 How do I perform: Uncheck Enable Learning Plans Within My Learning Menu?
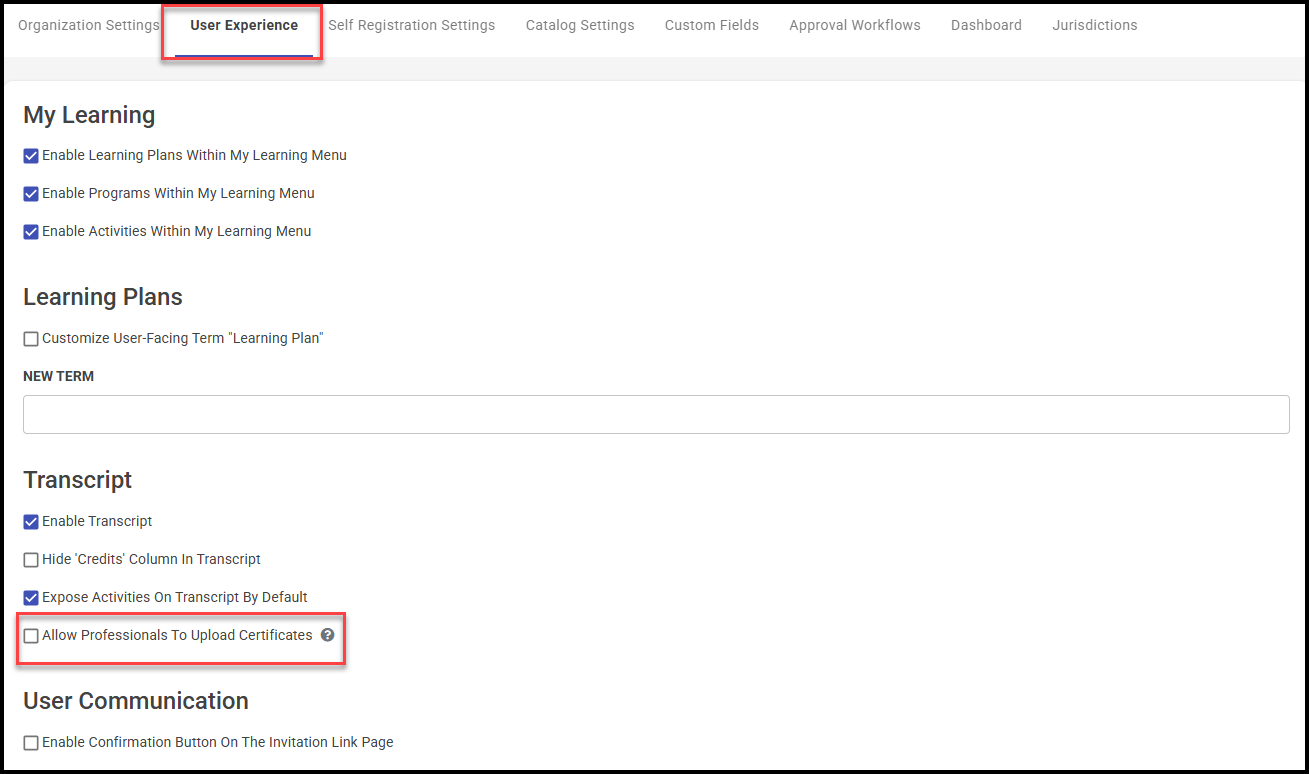pyautogui.click(x=31, y=156)
